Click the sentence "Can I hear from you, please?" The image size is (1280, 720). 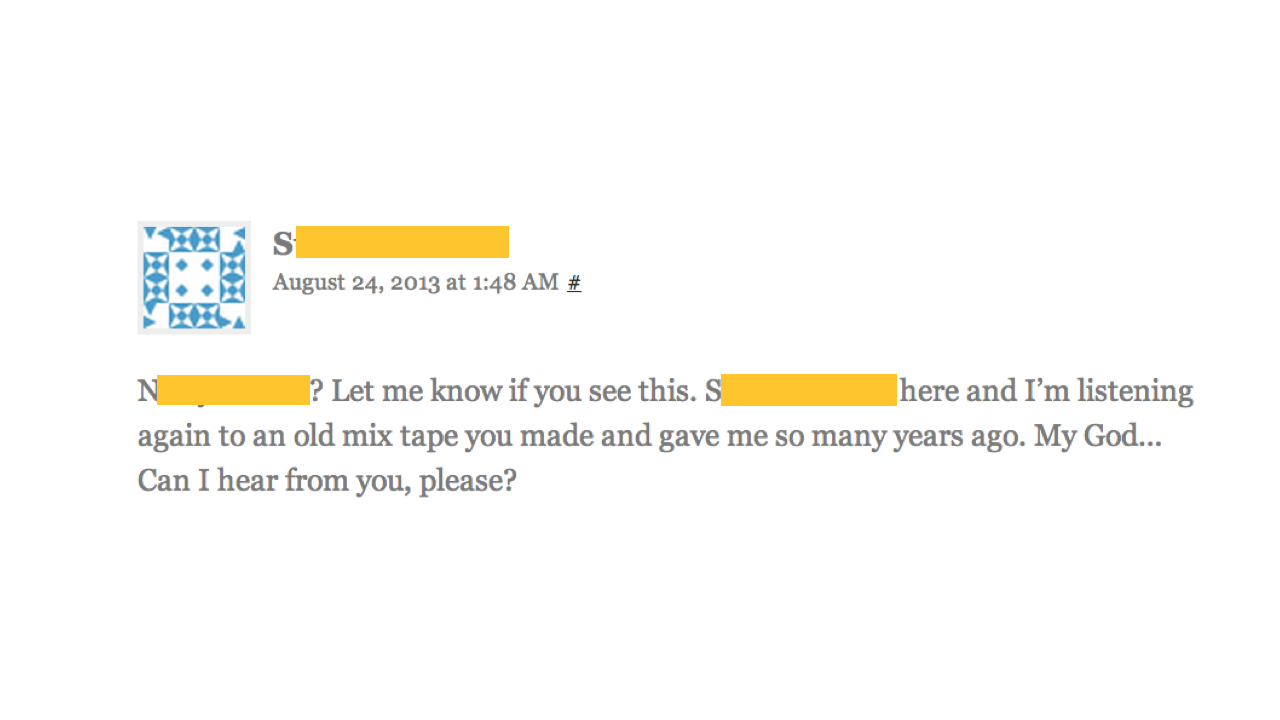(x=327, y=481)
